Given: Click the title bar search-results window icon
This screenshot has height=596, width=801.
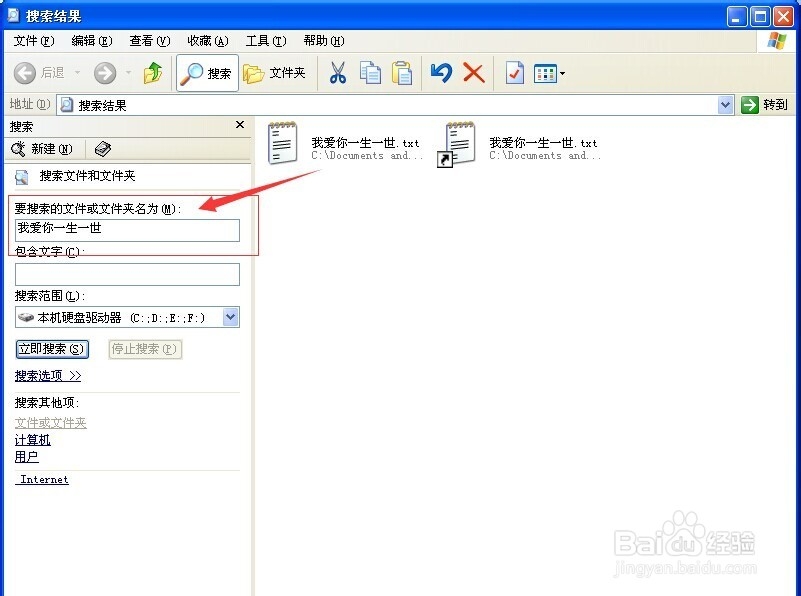Looking at the screenshot, I should pos(14,16).
